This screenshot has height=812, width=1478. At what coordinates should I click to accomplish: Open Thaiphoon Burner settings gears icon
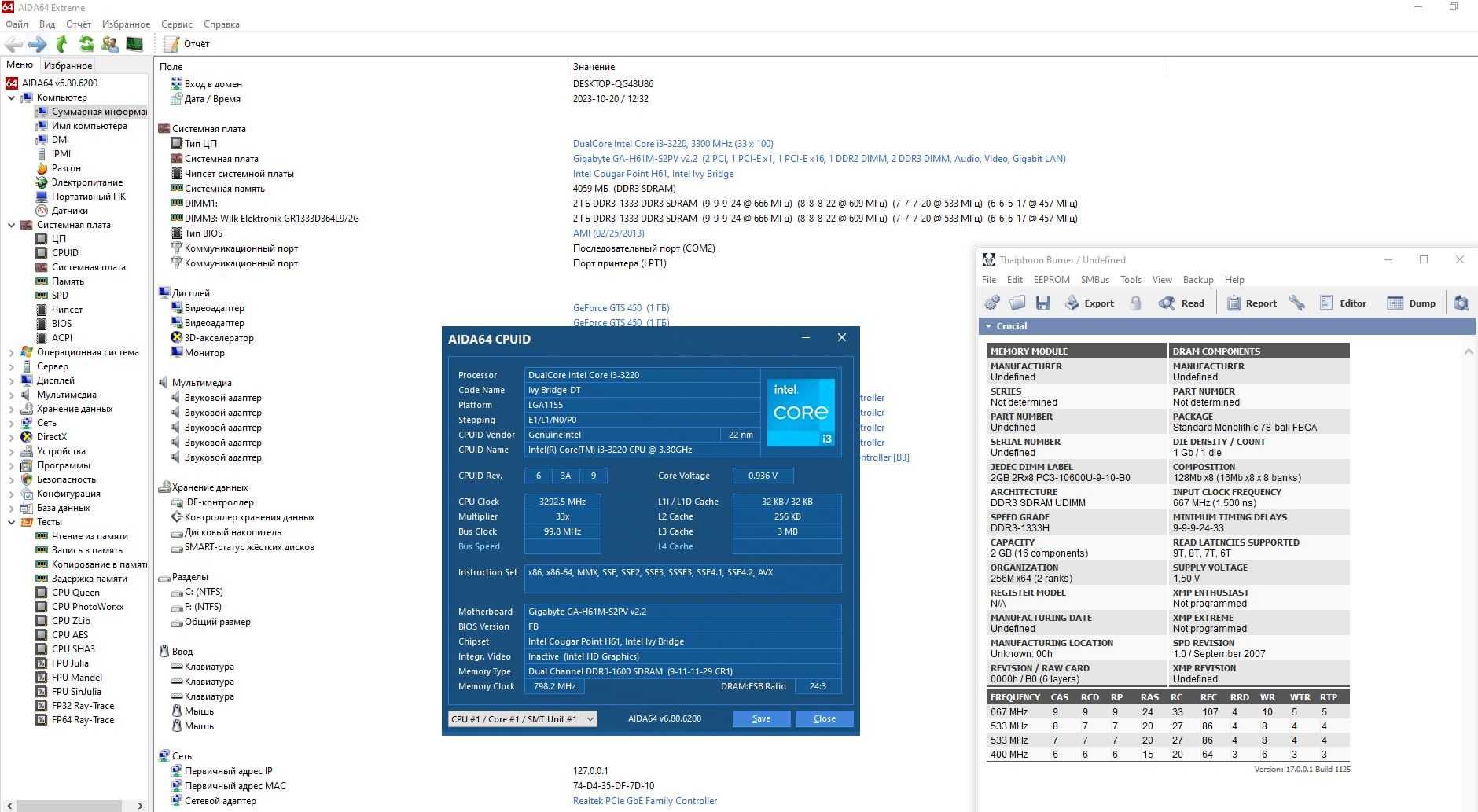tap(992, 303)
